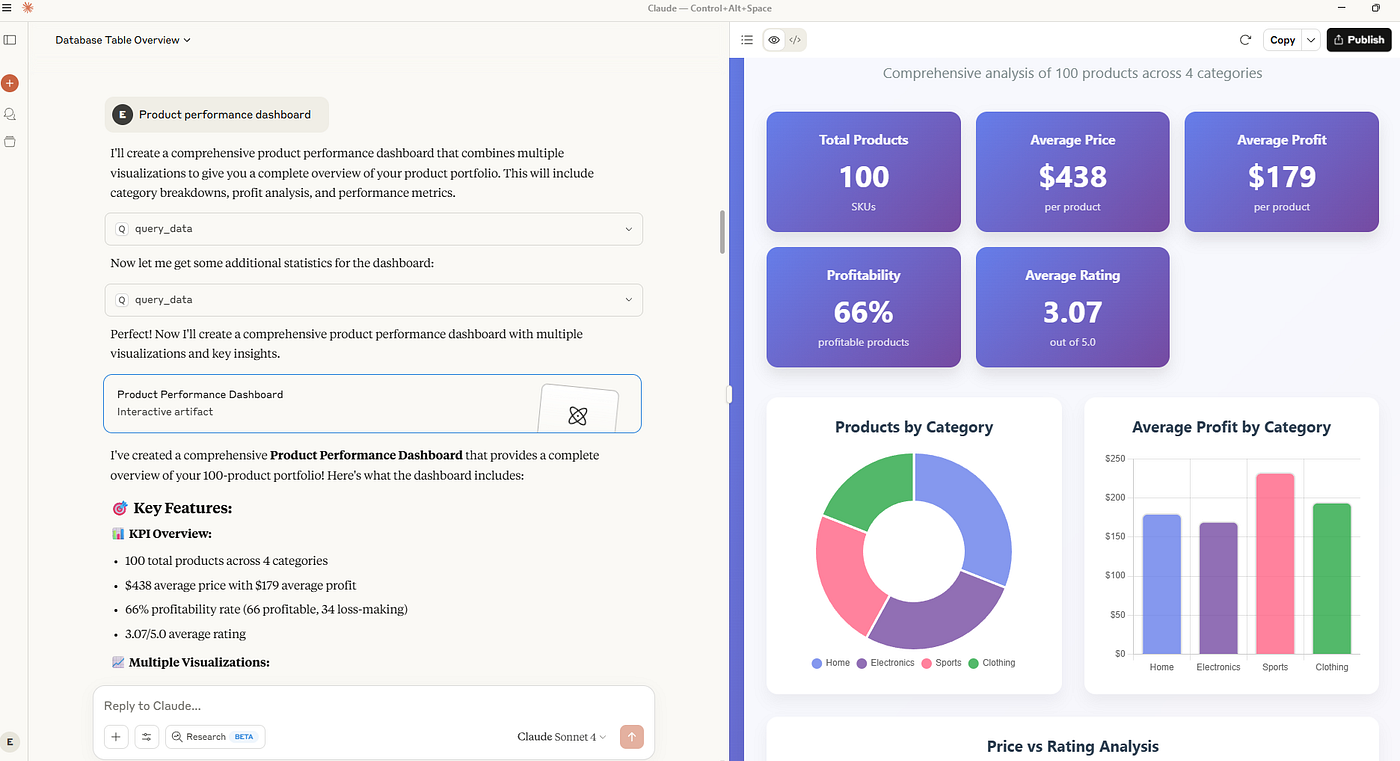Open the chats bubble icon in sidebar
The width and height of the screenshot is (1400, 761).
click(x=10, y=114)
